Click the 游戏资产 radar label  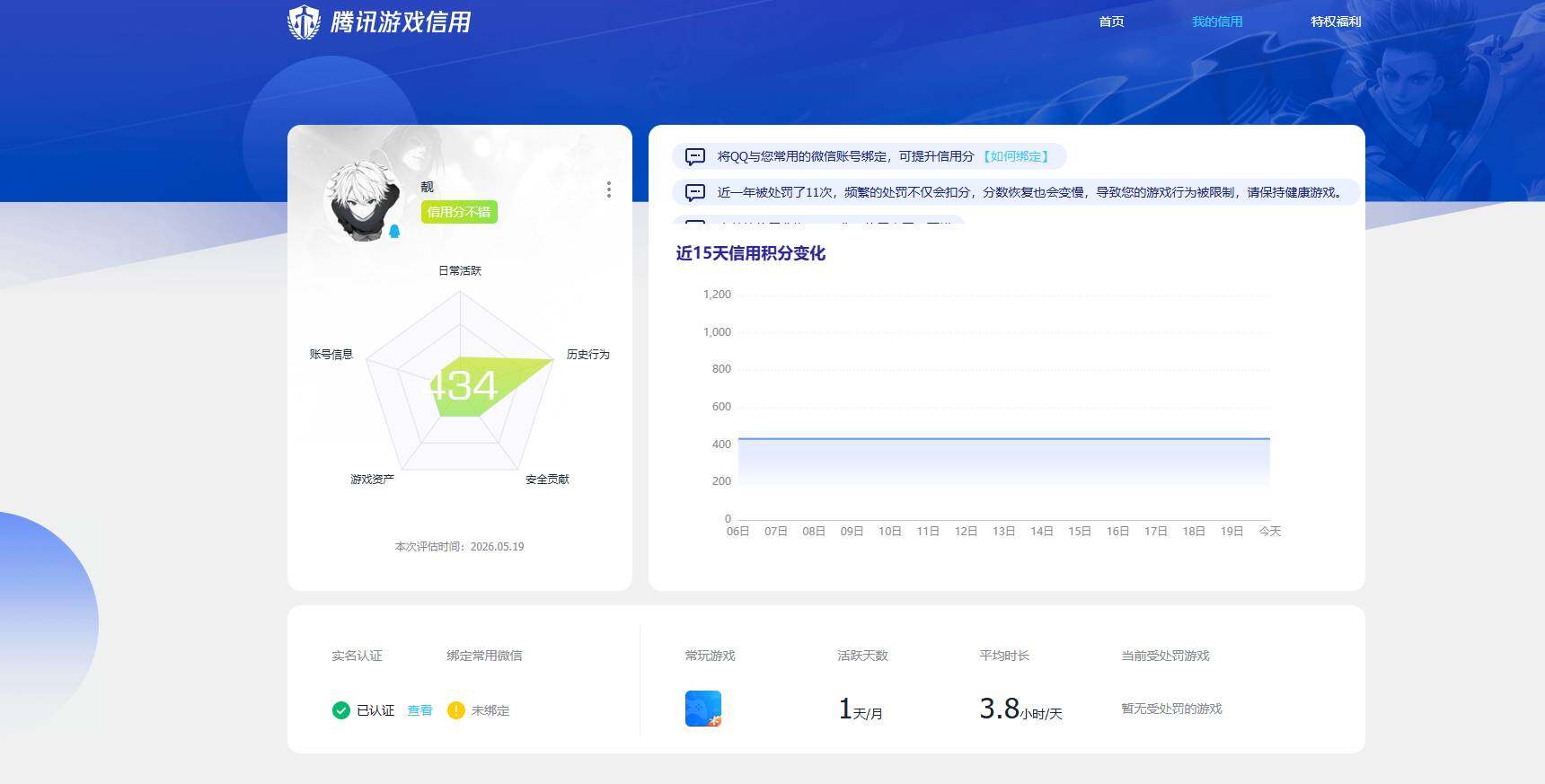tap(372, 479)
